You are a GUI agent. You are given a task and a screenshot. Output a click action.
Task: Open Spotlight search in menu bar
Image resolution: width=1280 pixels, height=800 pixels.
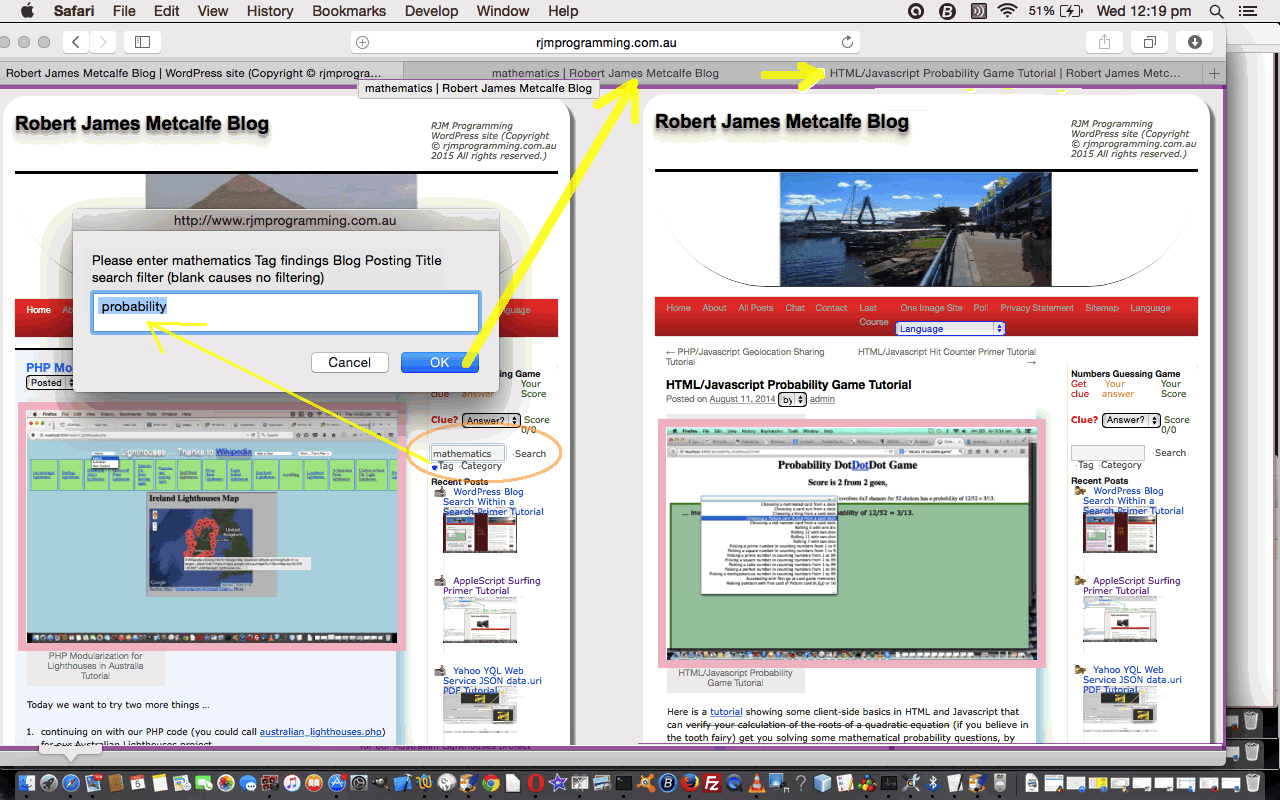click(1216, 11)
